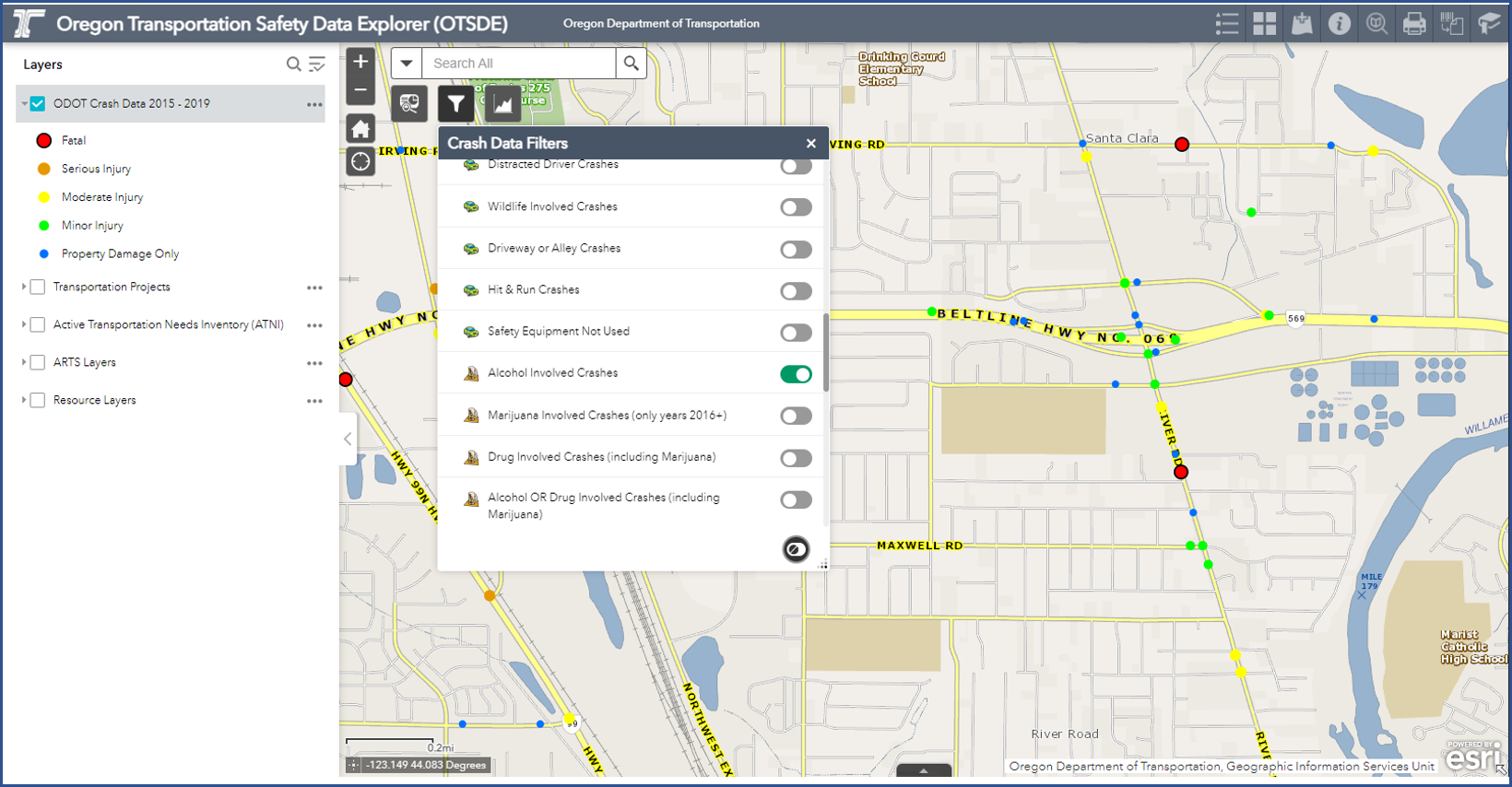Image resolution: width=1512 pixels, height=787 pixels.
Task: Open the crash report query widget
Action: (x=409, y=103)
